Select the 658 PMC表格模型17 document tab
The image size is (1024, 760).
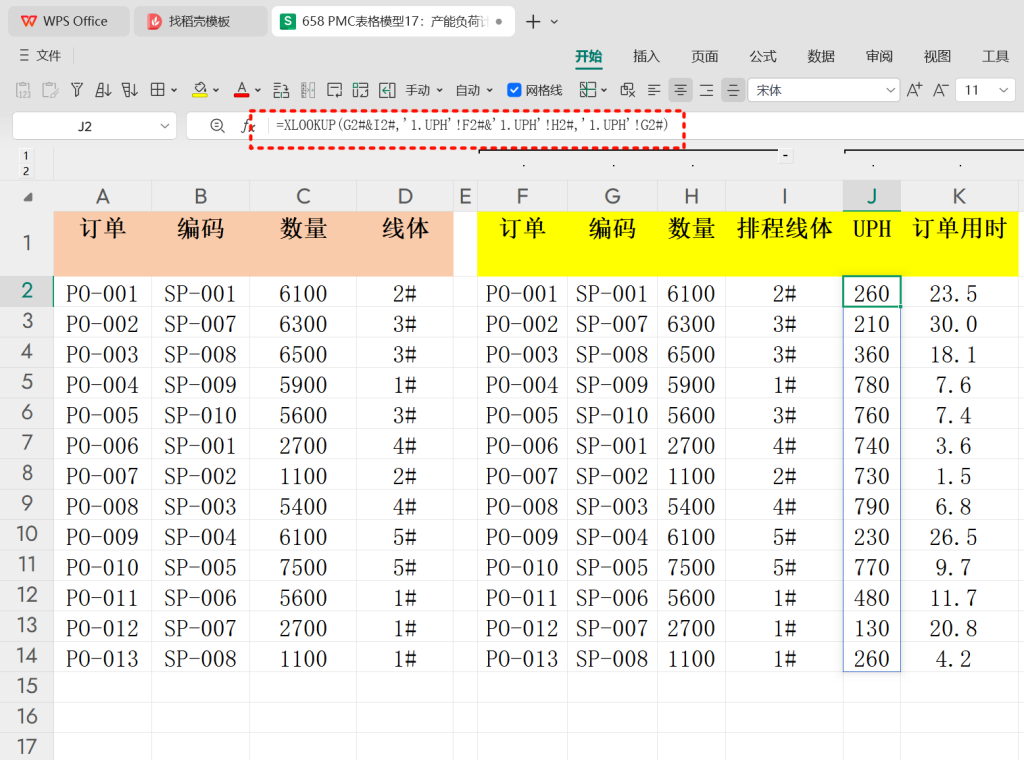(x=392, y=21)
